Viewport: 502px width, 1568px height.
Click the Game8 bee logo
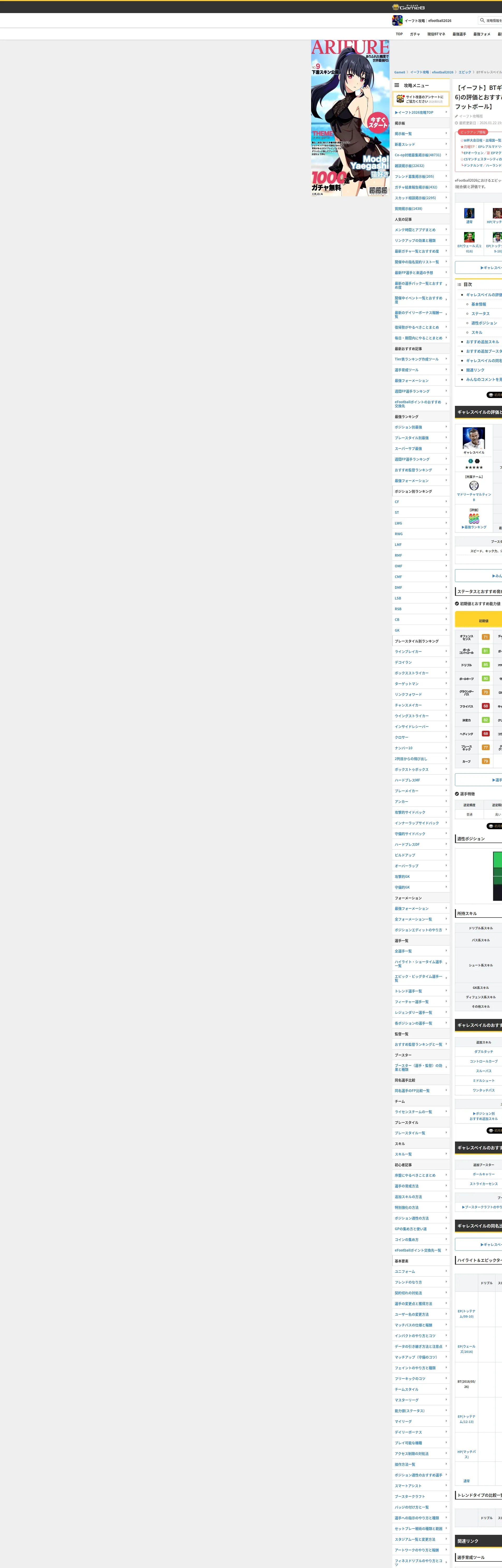coord(396,7)
